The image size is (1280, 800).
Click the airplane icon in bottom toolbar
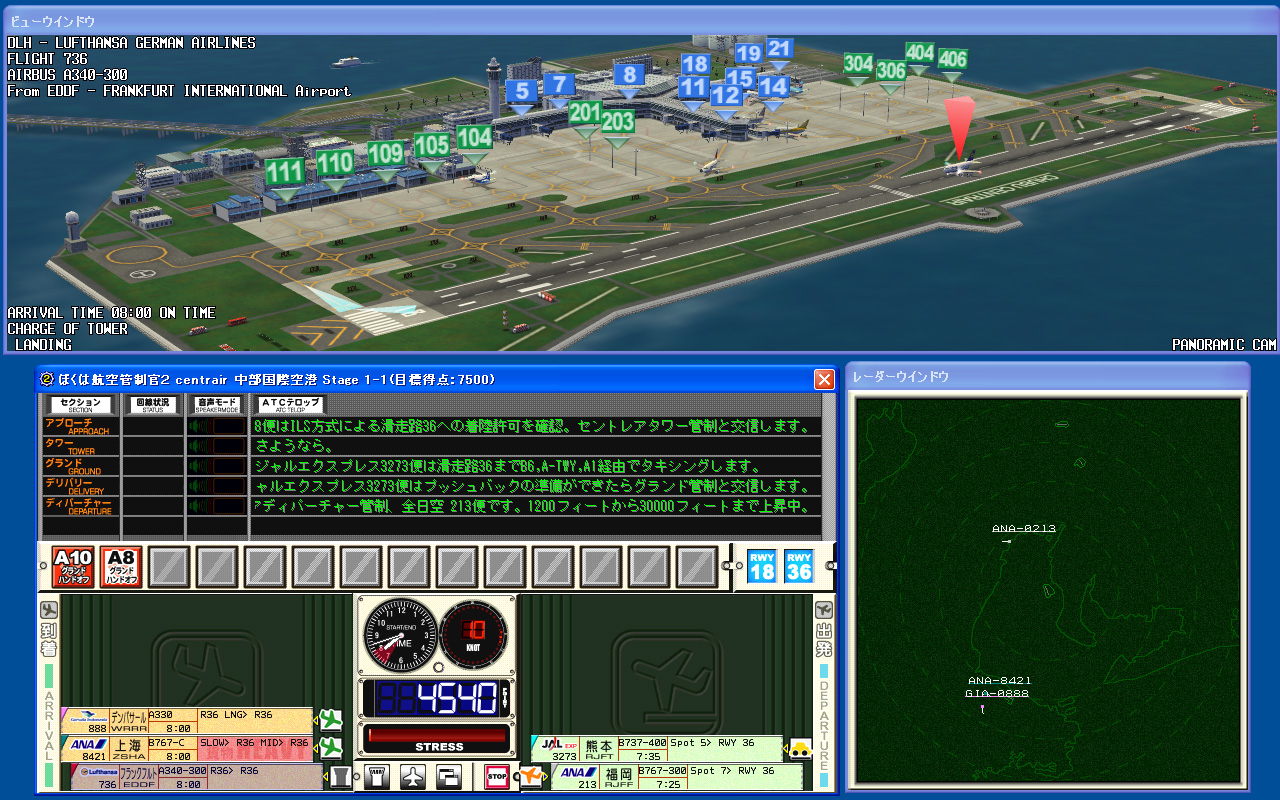click(x=413, y=776)
